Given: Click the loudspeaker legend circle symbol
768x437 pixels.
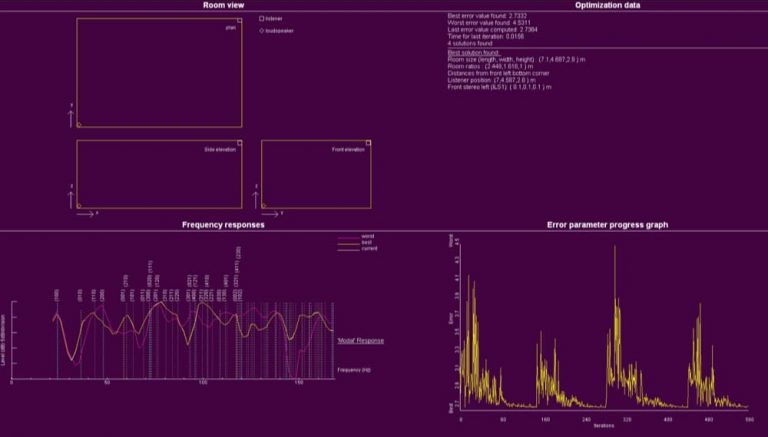Looking at the screenshot, I should tap(262, 31).
